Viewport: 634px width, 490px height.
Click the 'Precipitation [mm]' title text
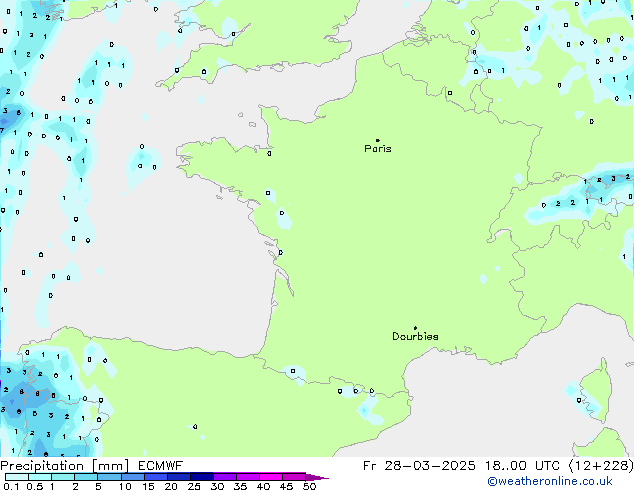[x=65, y=466]
